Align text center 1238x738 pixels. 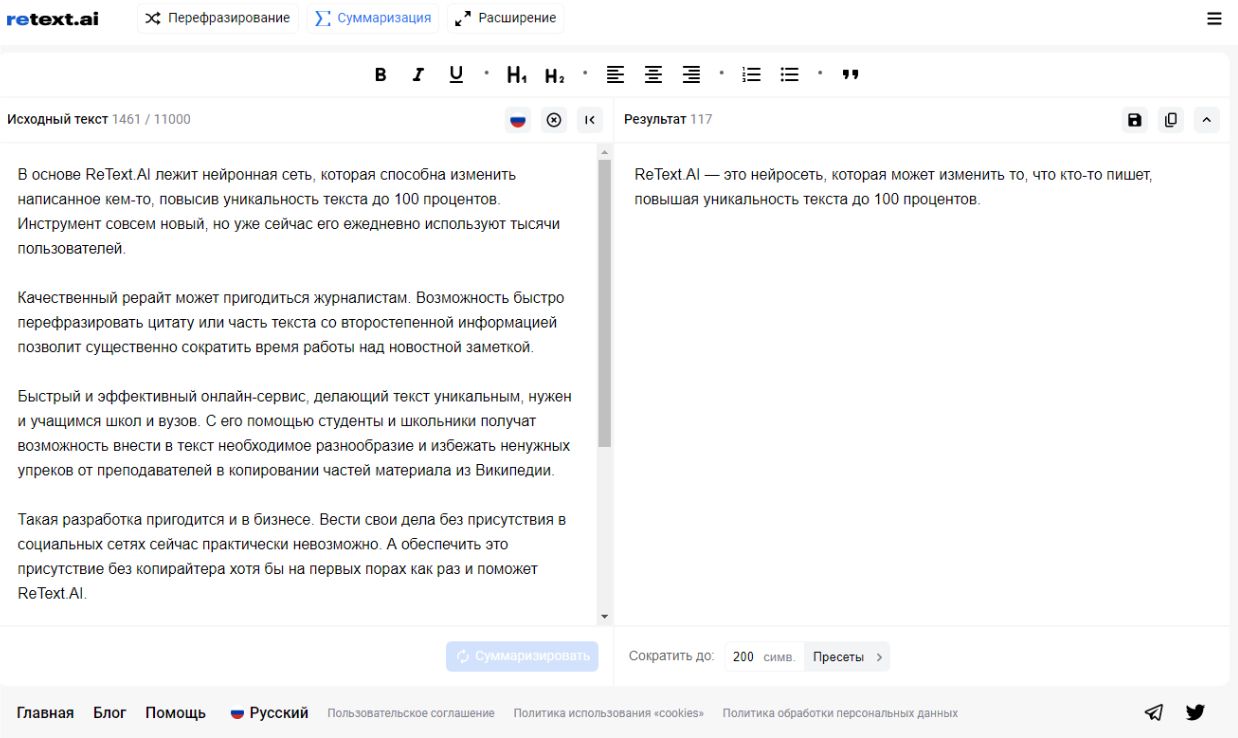653,74
